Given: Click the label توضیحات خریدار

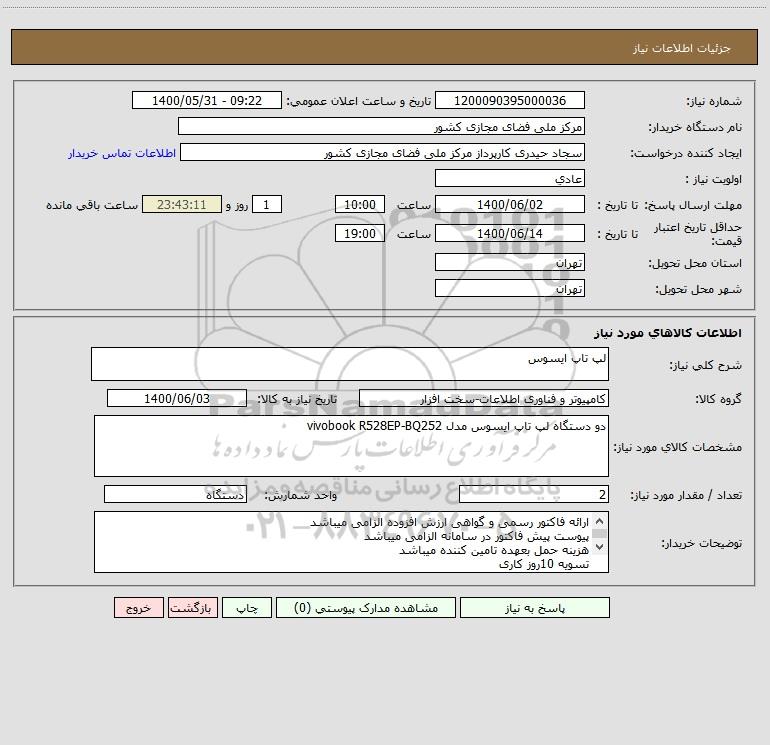Looking at the screenshot, I should (x=702, y=543).
